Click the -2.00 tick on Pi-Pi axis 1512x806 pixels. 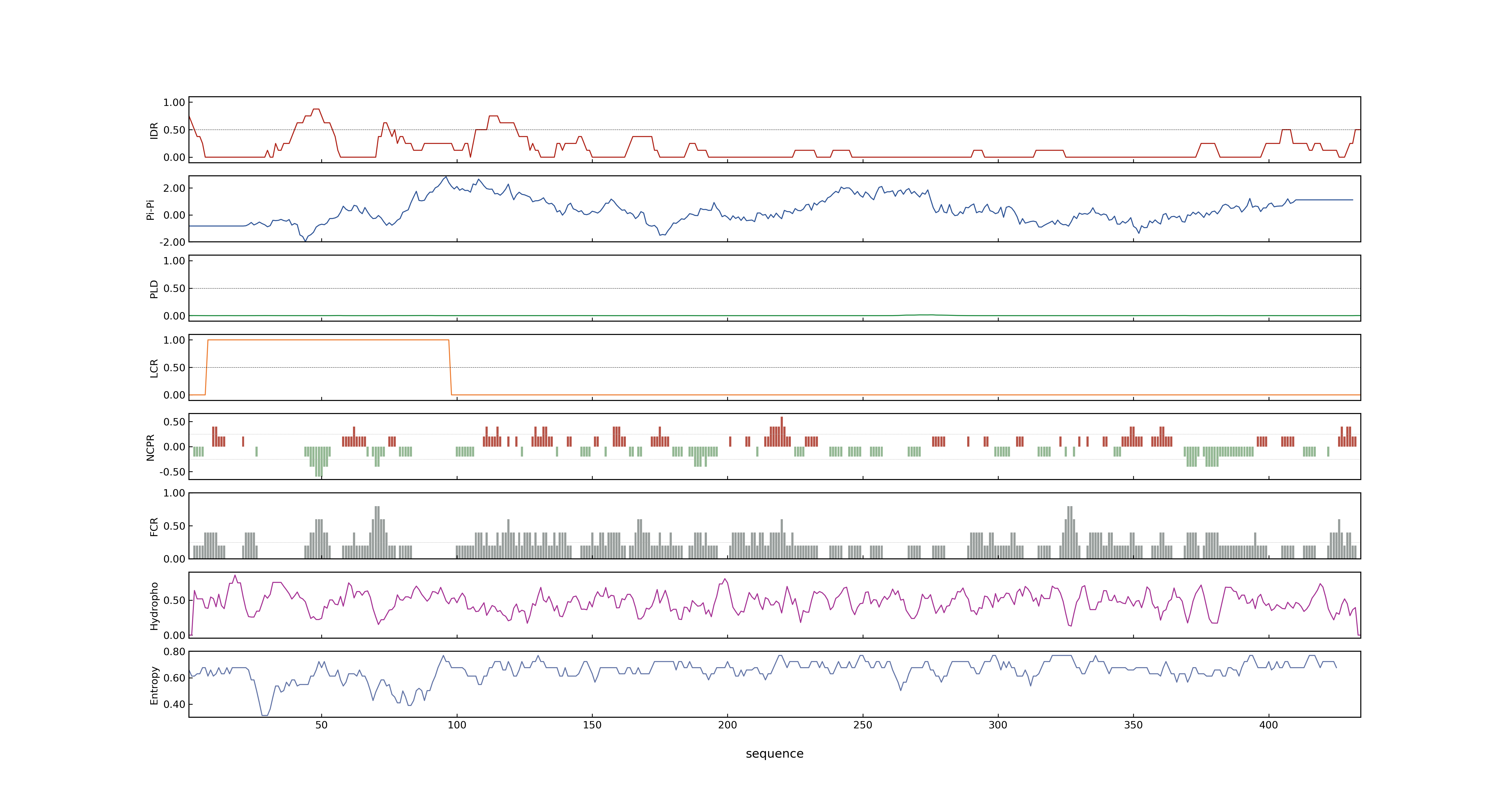click(x=172, y=242)
